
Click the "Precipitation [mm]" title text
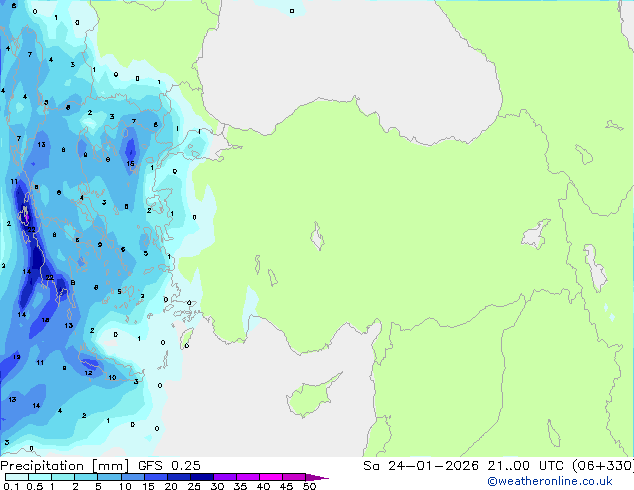(x=64, y=466)
